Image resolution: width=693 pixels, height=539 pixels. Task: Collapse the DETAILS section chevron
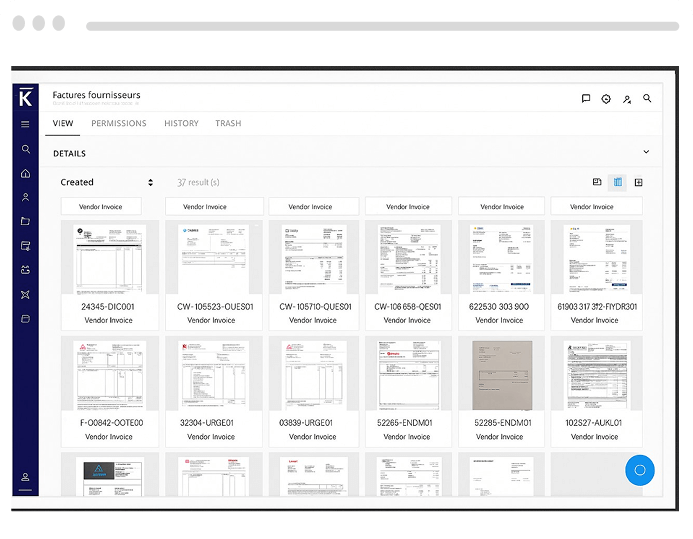point(646,153)
